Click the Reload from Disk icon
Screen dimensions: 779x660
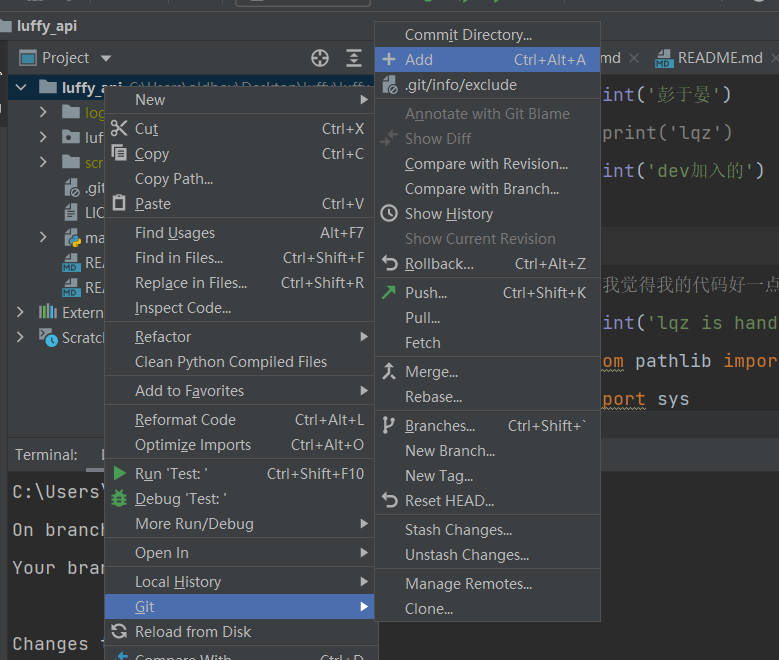[120, 631]
